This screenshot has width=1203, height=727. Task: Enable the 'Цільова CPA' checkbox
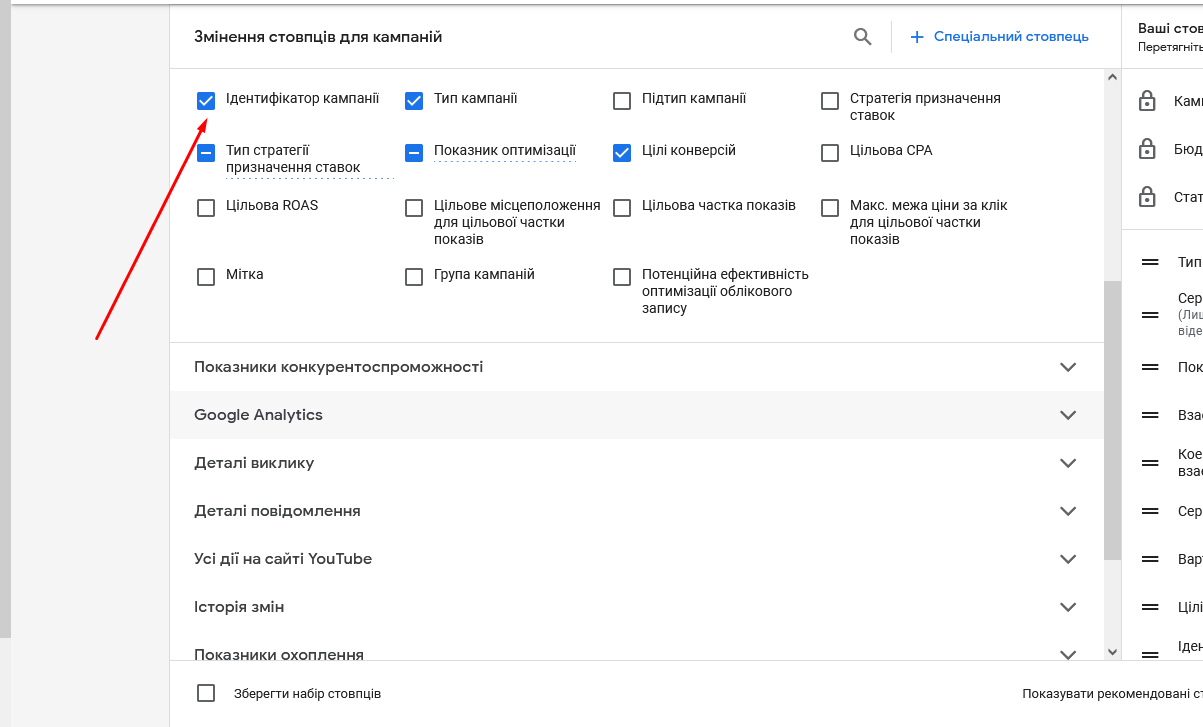(829, 152)
